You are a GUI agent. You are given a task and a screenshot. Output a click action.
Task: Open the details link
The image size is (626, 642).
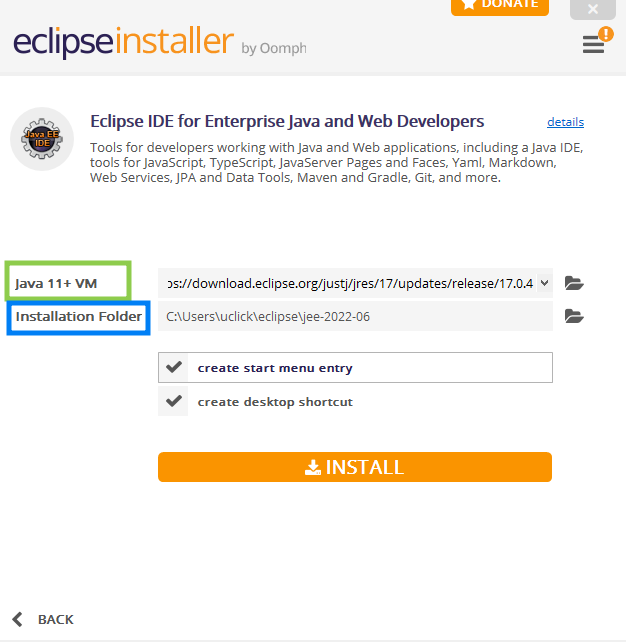pos(565,122)
